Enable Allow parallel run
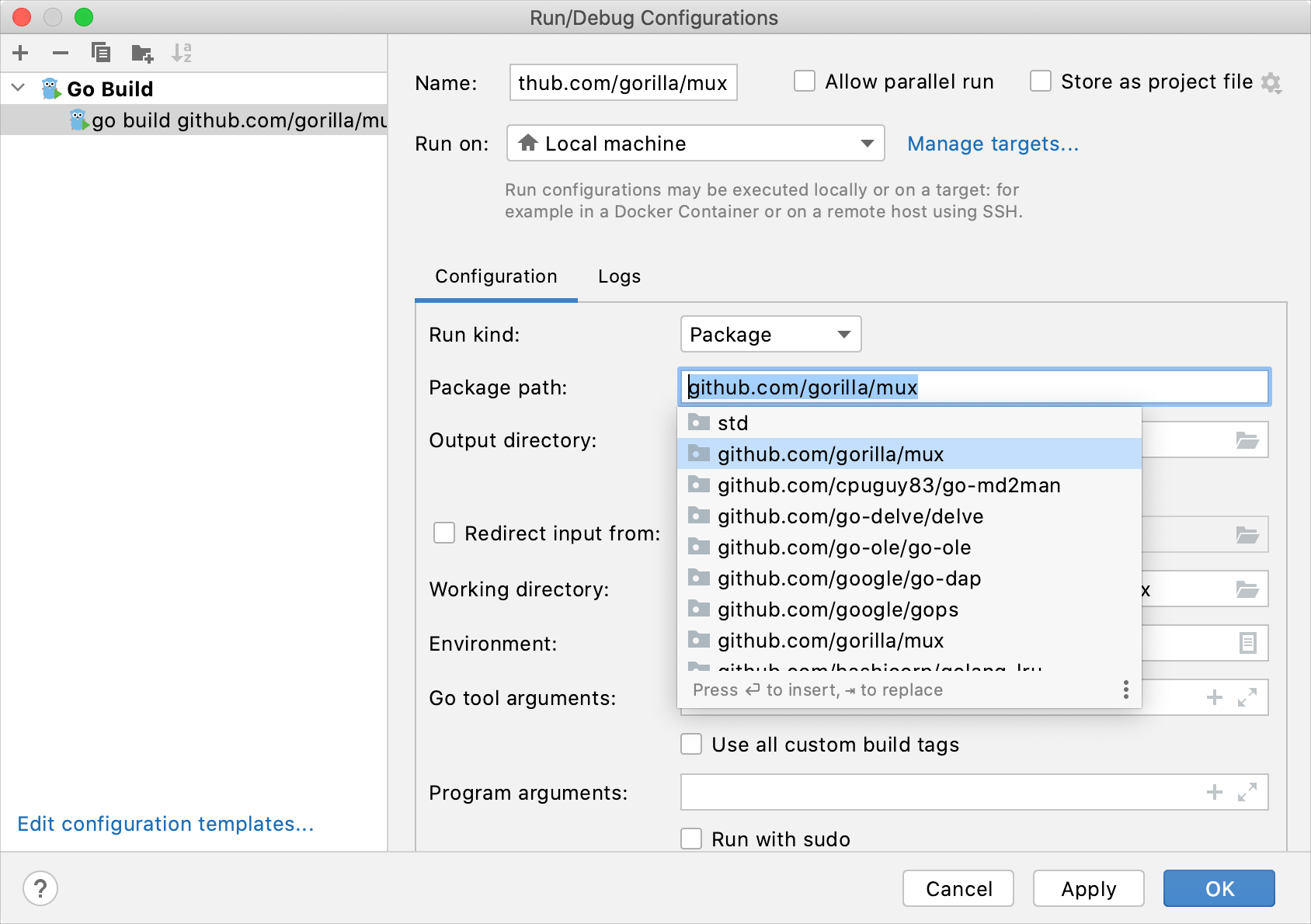Viewport: 1311px width, 924px height. pos(804,81)
